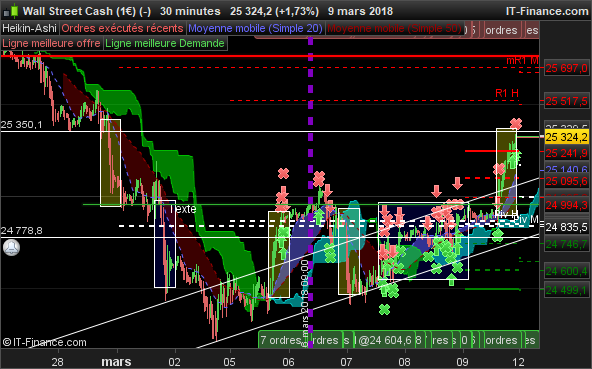Click the 25 697,0 price label
This screenshot has width=592, height=369.
coord(566,68)
